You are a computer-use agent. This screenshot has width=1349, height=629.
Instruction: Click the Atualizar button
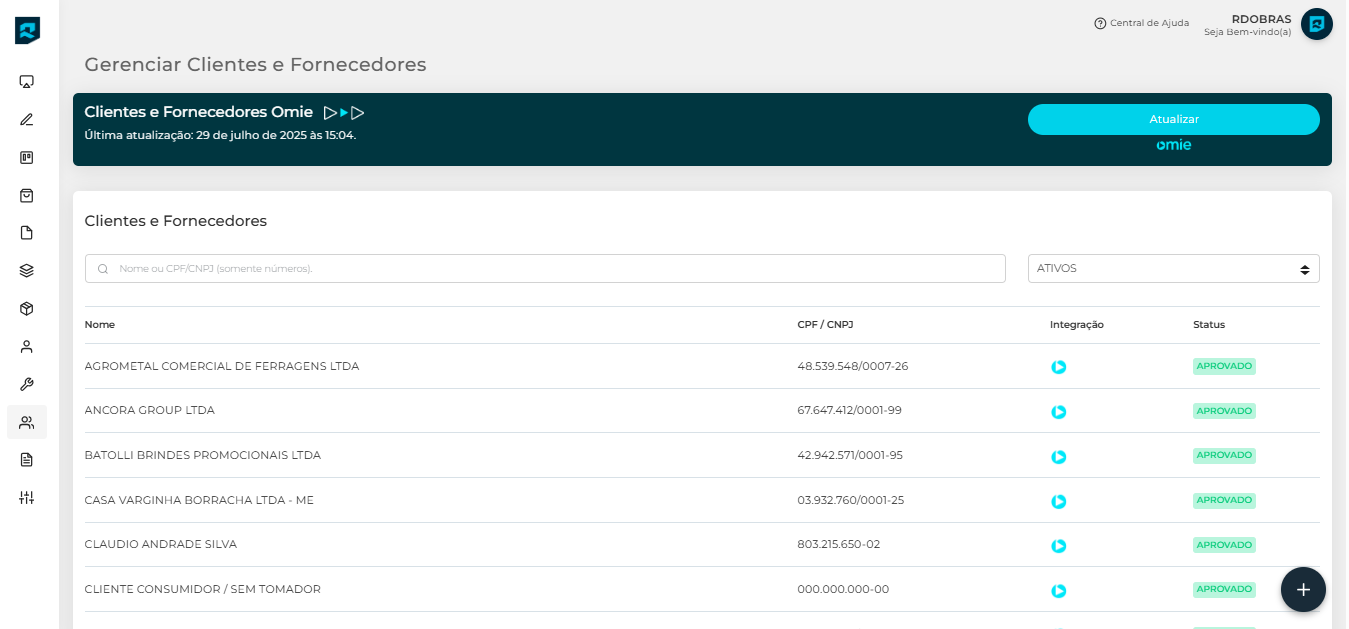click(1173, 119)
